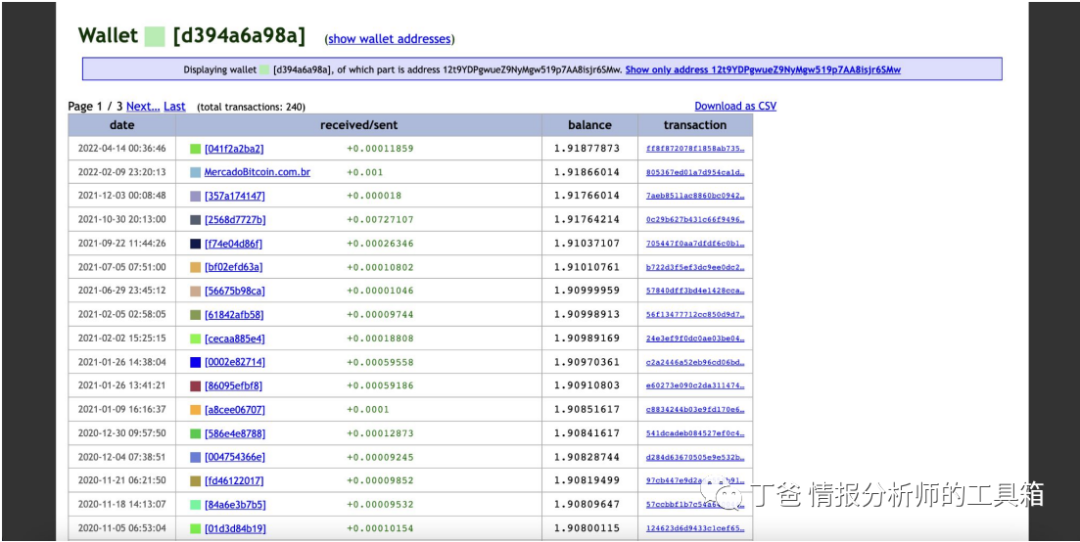
Task: View transaction 7aeb8511ac8860bc0942
Action: [695, 196]
